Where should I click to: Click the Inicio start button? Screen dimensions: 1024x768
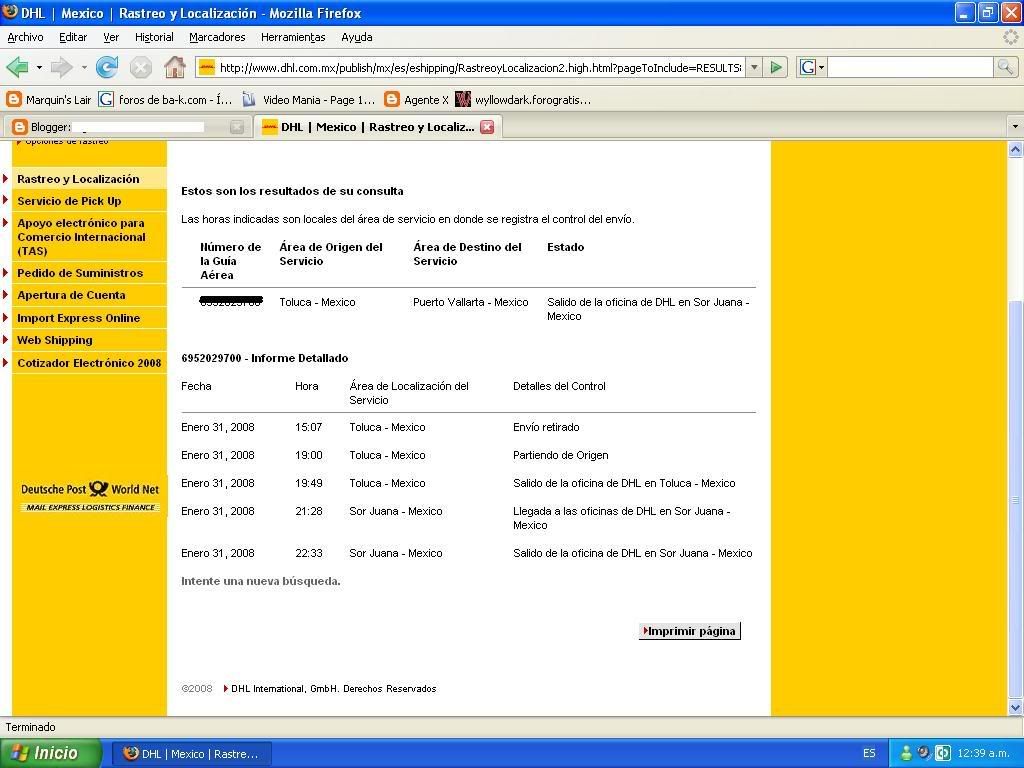click(50, 753)
